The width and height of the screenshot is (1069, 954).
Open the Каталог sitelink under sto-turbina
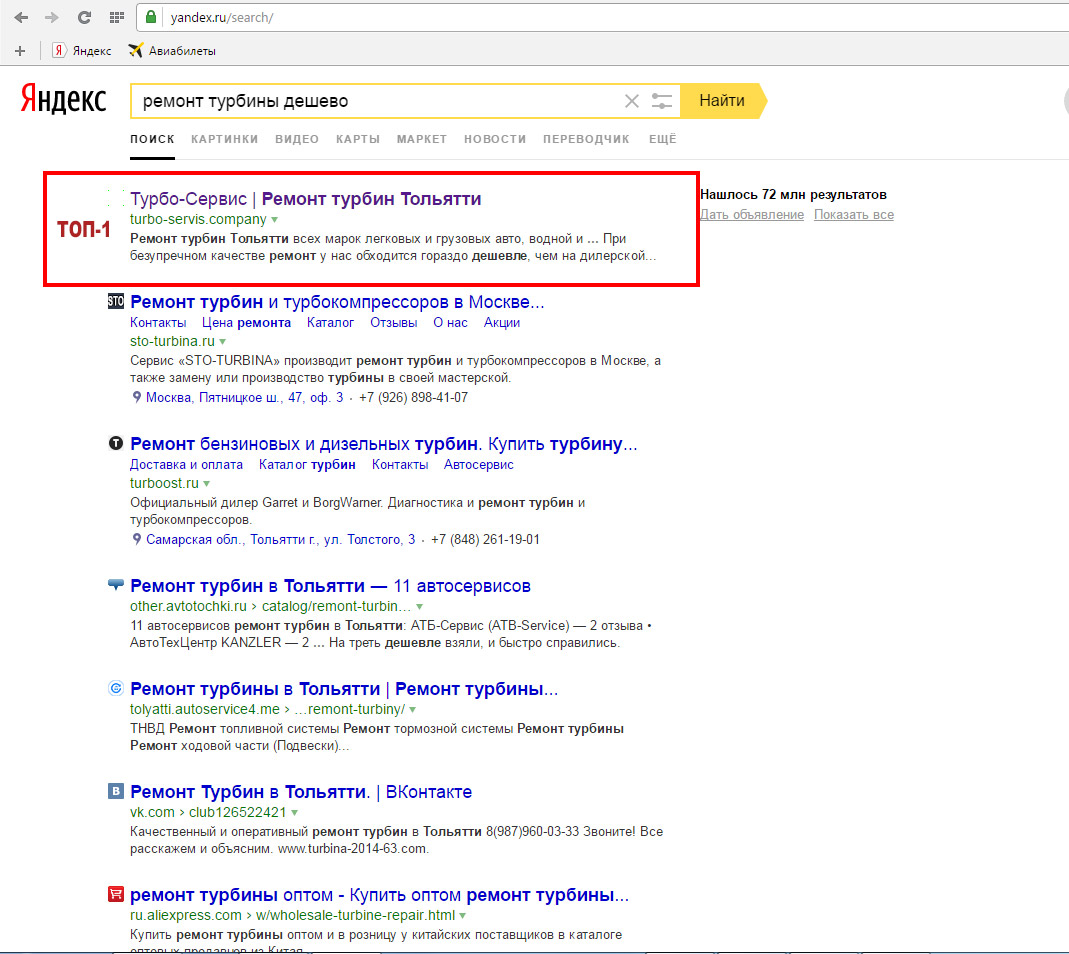click(331, 323)
